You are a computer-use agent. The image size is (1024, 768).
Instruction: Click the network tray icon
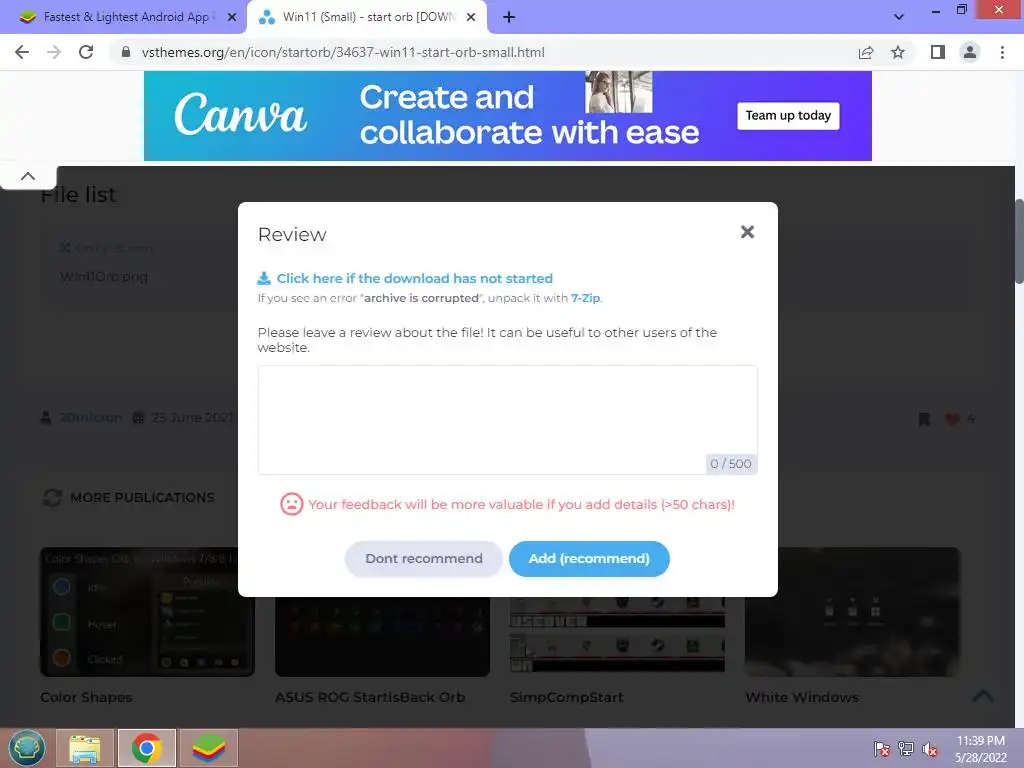(906, 749)
